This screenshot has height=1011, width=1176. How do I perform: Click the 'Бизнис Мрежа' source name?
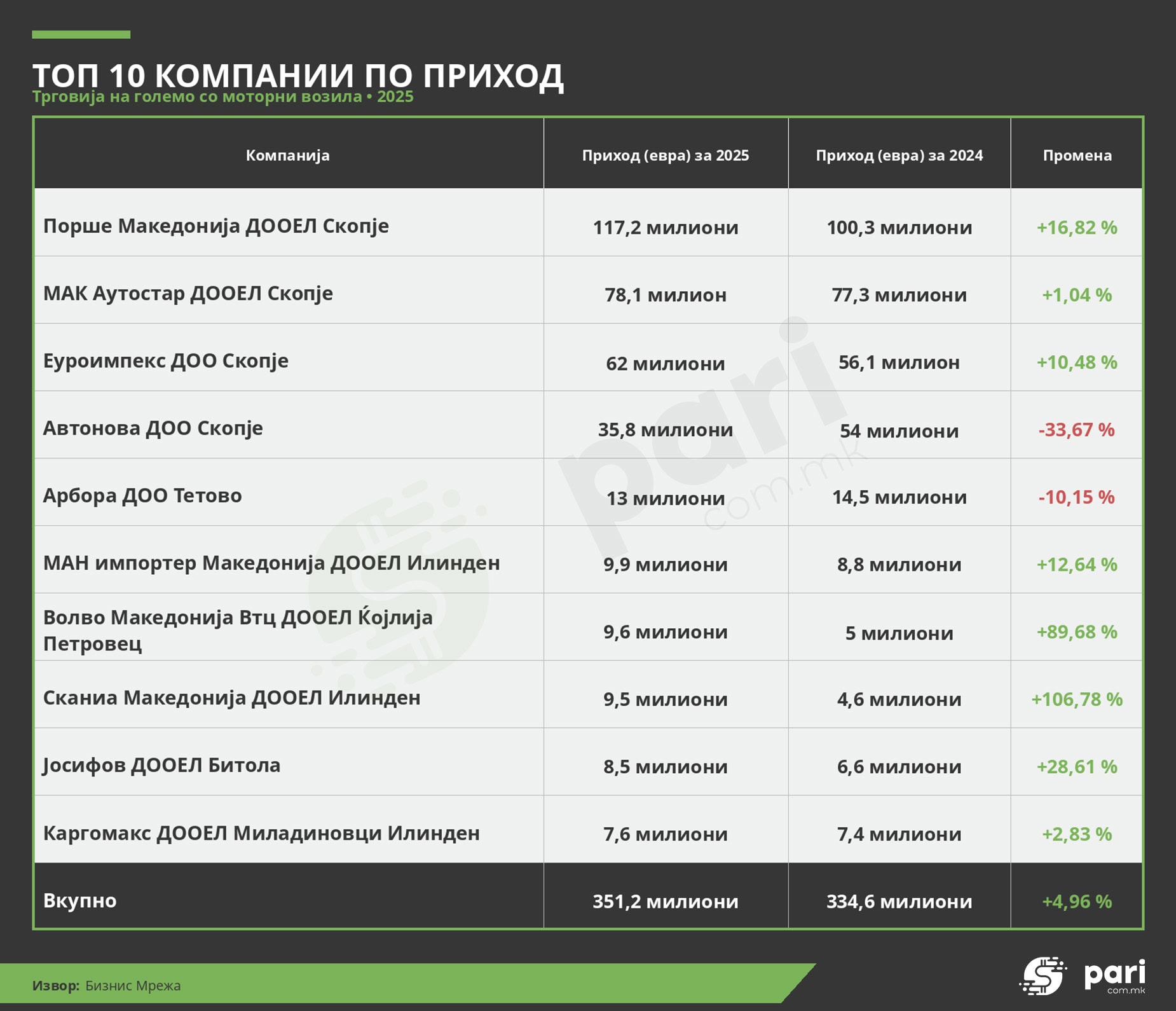tap(133, 986)
